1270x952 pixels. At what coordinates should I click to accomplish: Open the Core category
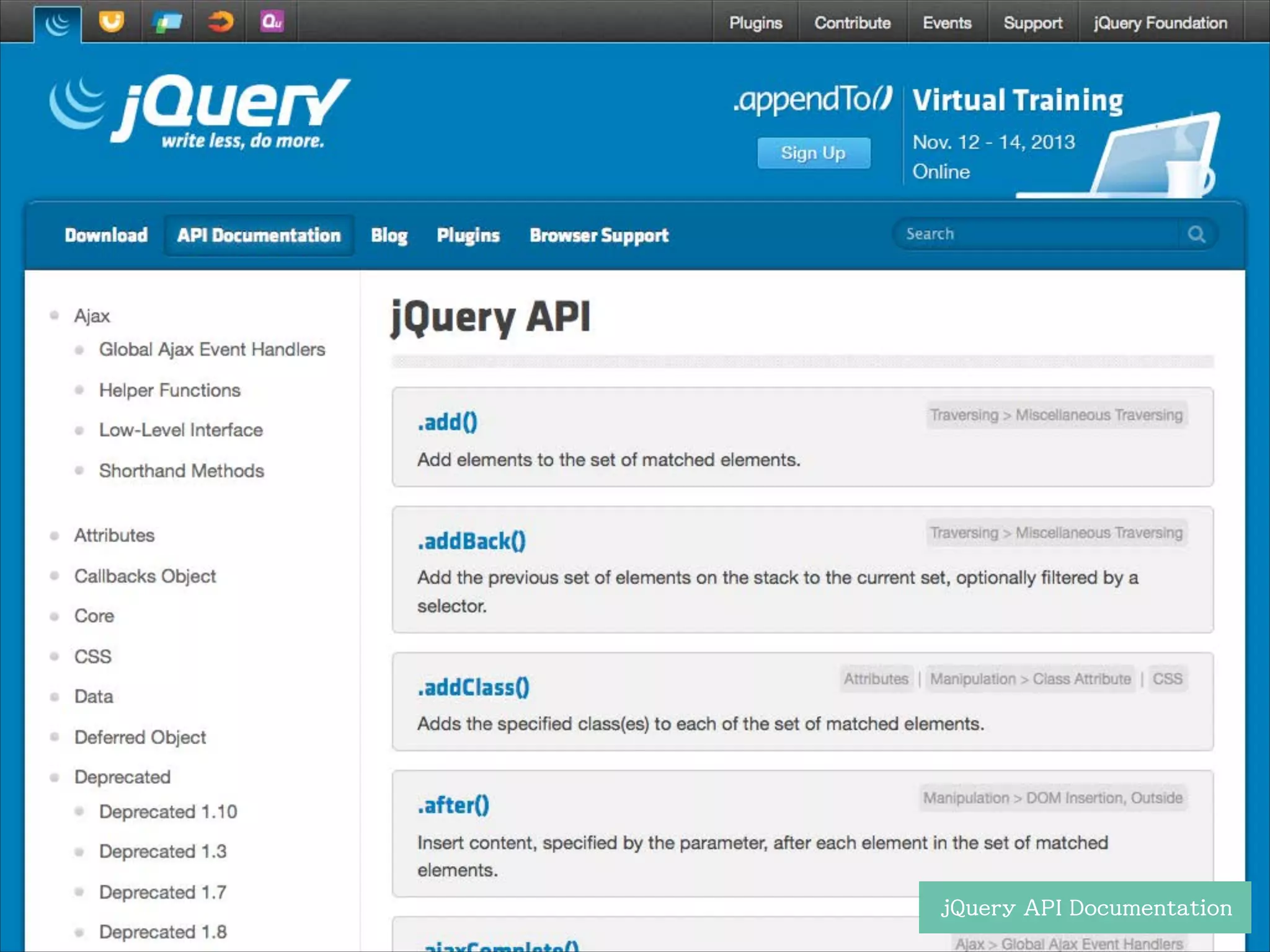click(x=94, y=616)
